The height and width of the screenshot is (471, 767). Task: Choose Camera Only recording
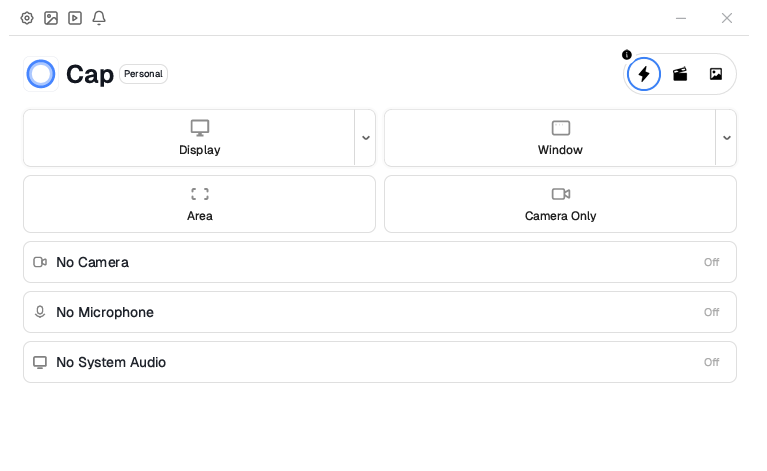(560, 204)
